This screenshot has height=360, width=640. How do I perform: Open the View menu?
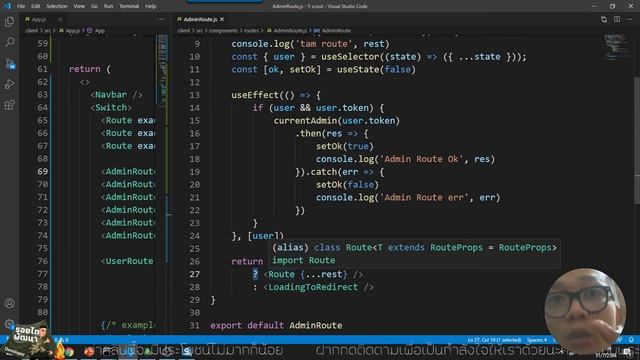(79, 6)
